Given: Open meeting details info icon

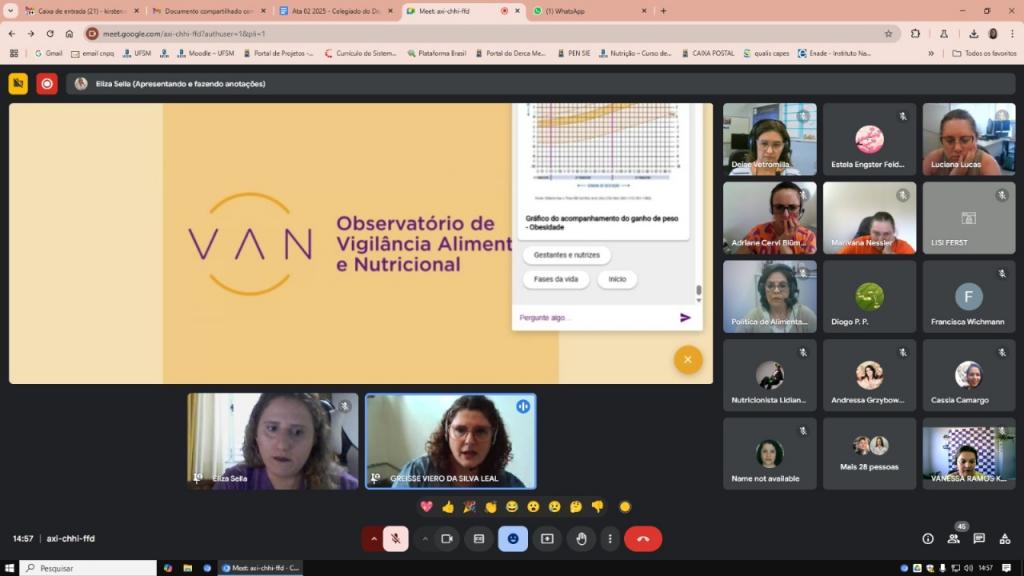Looking at the screenshot, I should tap(928, 539).
